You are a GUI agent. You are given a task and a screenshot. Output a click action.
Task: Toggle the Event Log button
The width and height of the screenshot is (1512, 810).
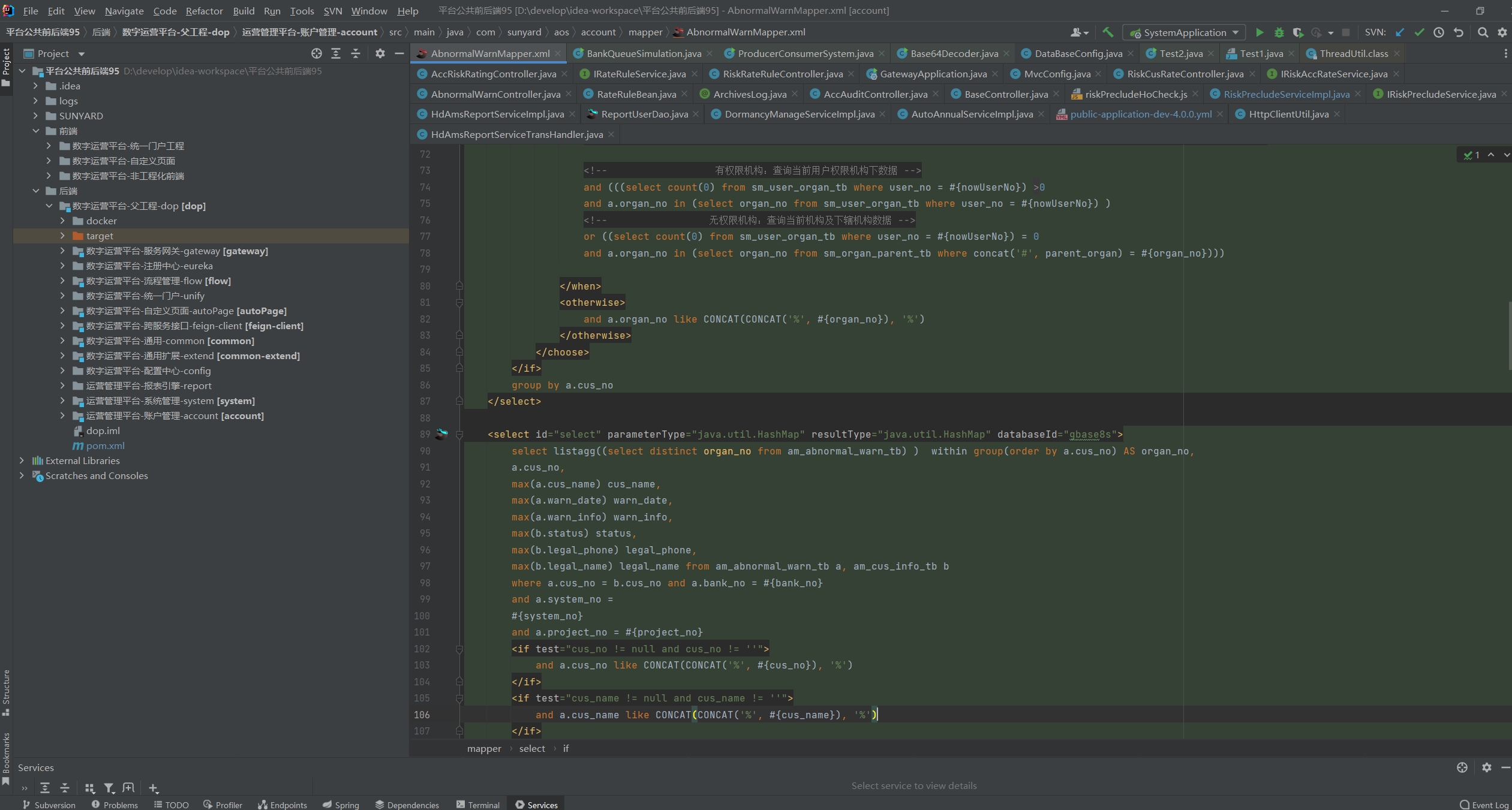[x=1484, y=804]
